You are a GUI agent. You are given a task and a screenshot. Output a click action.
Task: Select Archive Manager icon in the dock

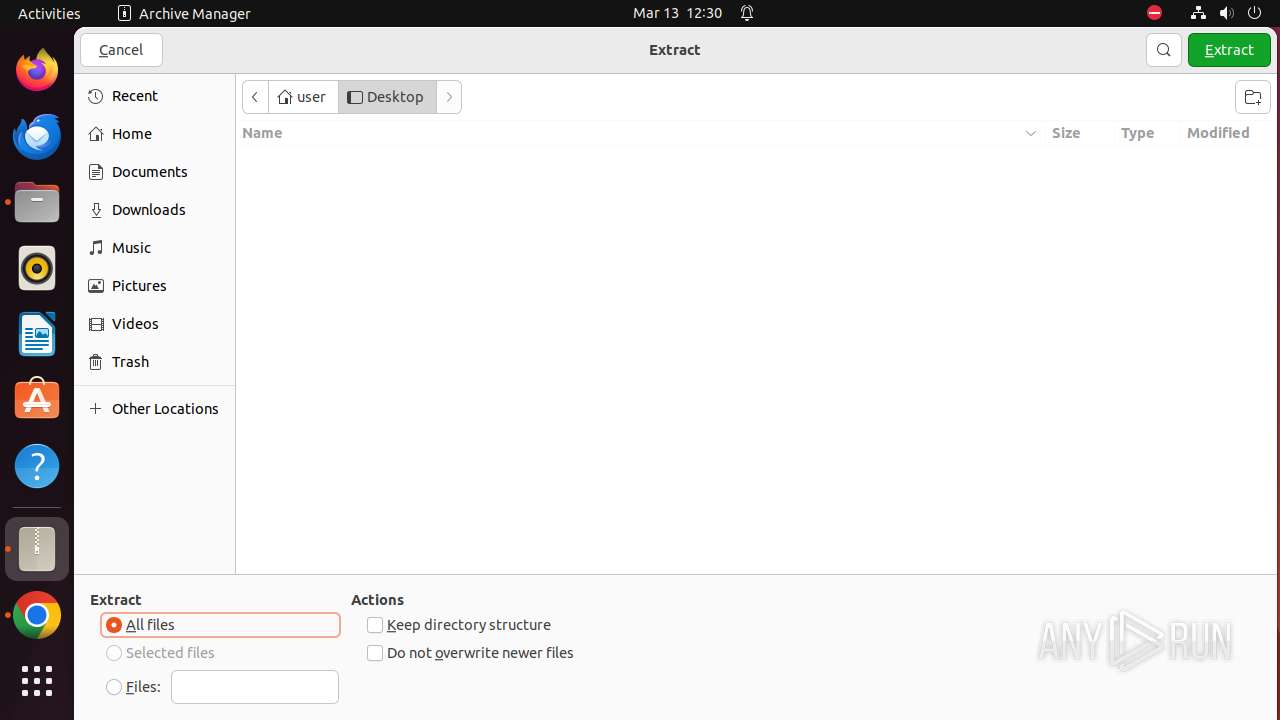point(37,549)
